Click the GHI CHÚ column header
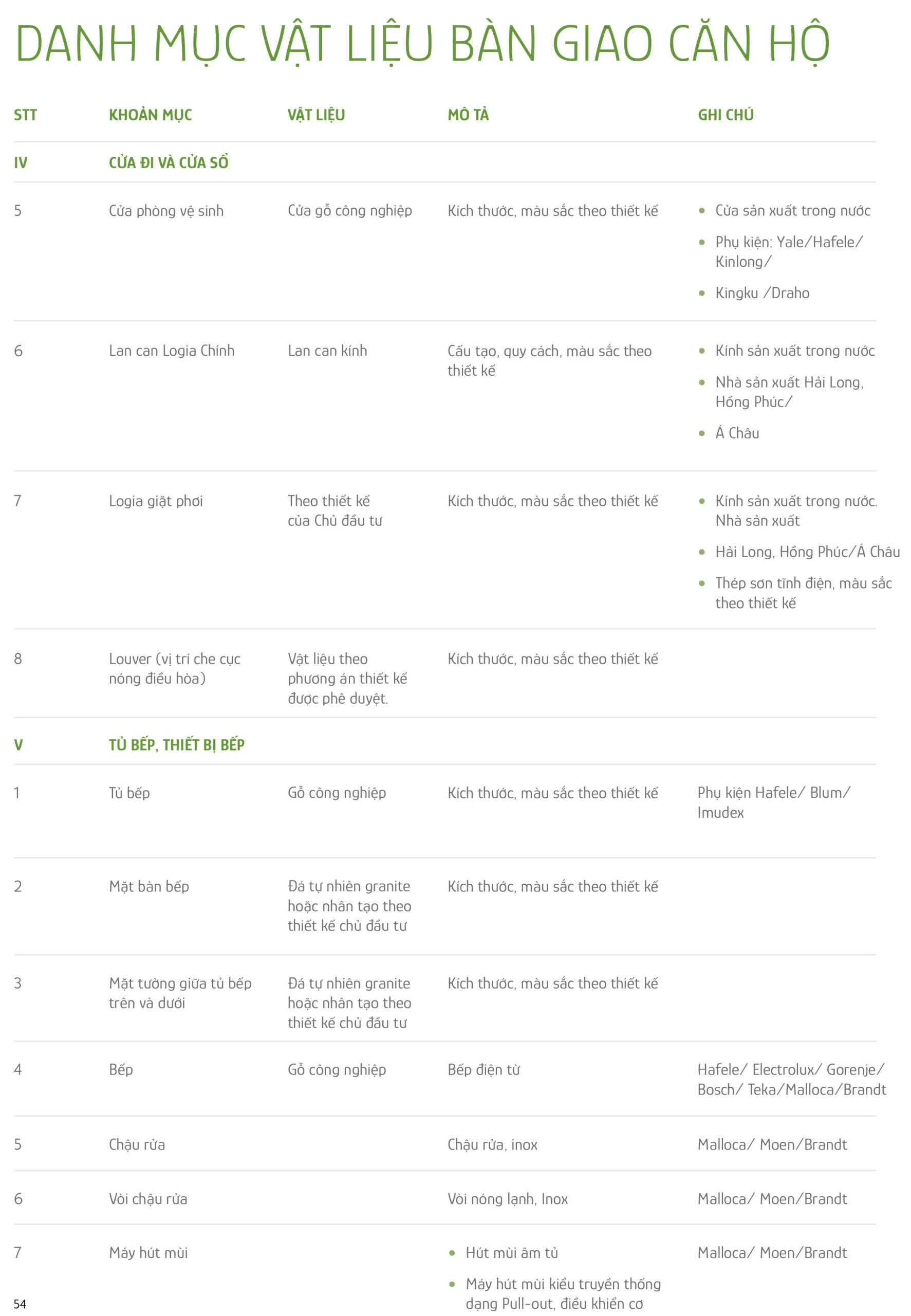The image size is (911, 1316). point(725,115)
